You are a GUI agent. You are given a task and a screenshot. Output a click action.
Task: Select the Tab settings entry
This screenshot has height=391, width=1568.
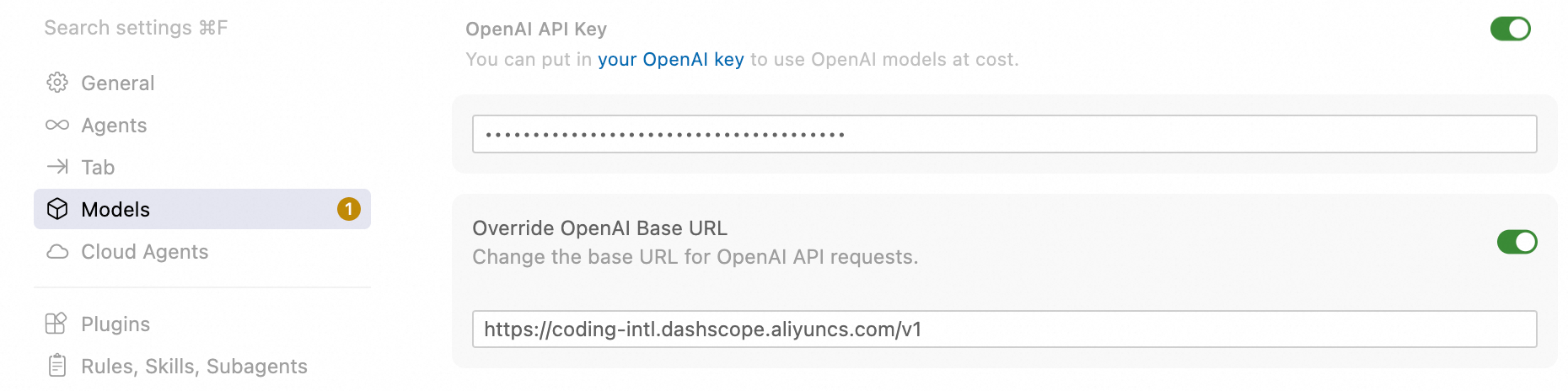coord(98,168)
